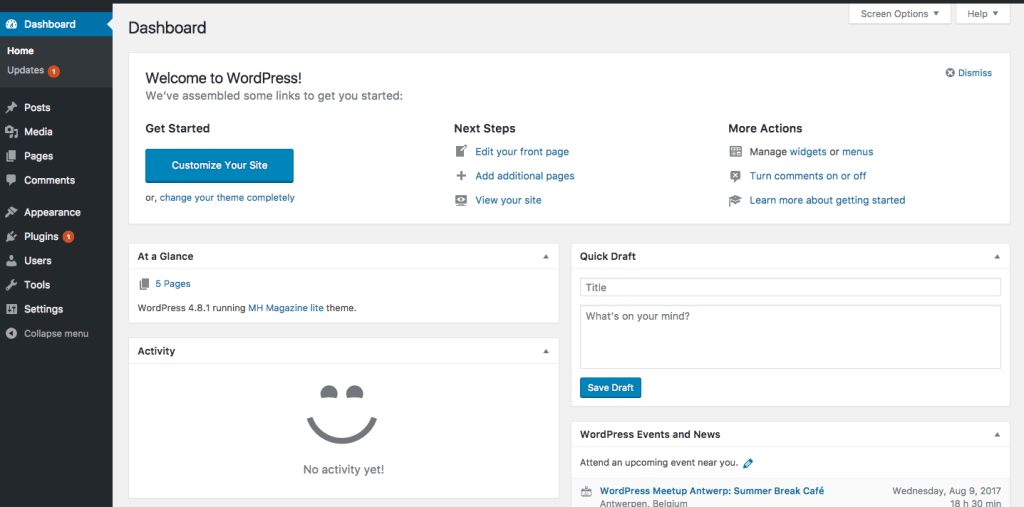1024x507 pixels.
Task: Click the Dashboard gauge icon in sidebar
Action: point(11,24)
